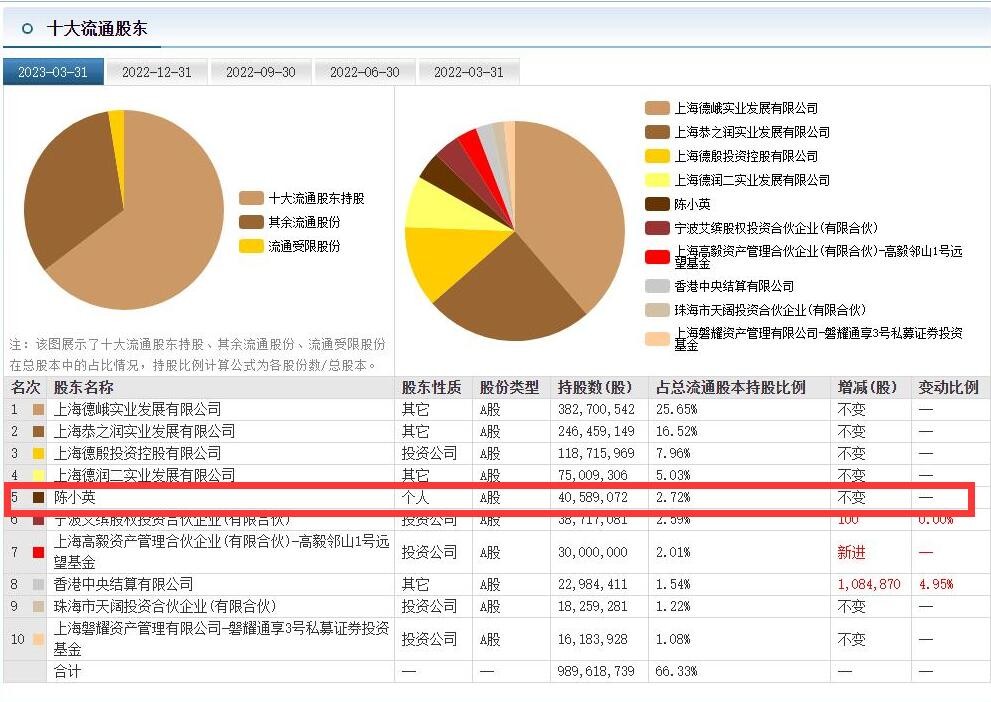The width and height of the screenshot is (991, 702).
Task: Click the 持股数(股) column header
Action: [594, 387]
